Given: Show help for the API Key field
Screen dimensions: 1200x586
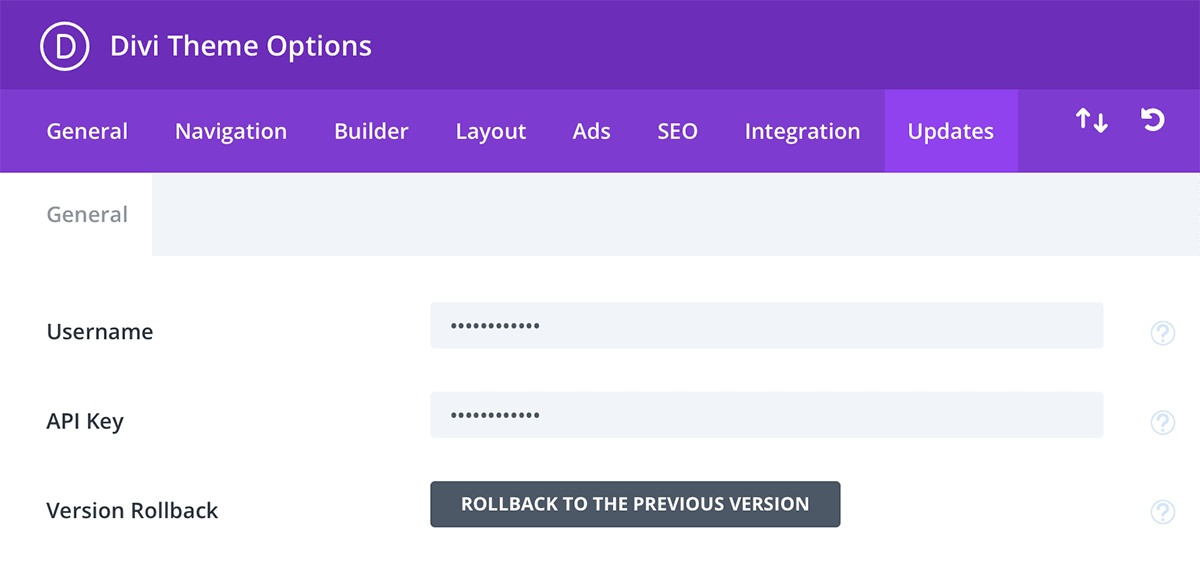Looking at the screenshot, I should coord(1162,422).
